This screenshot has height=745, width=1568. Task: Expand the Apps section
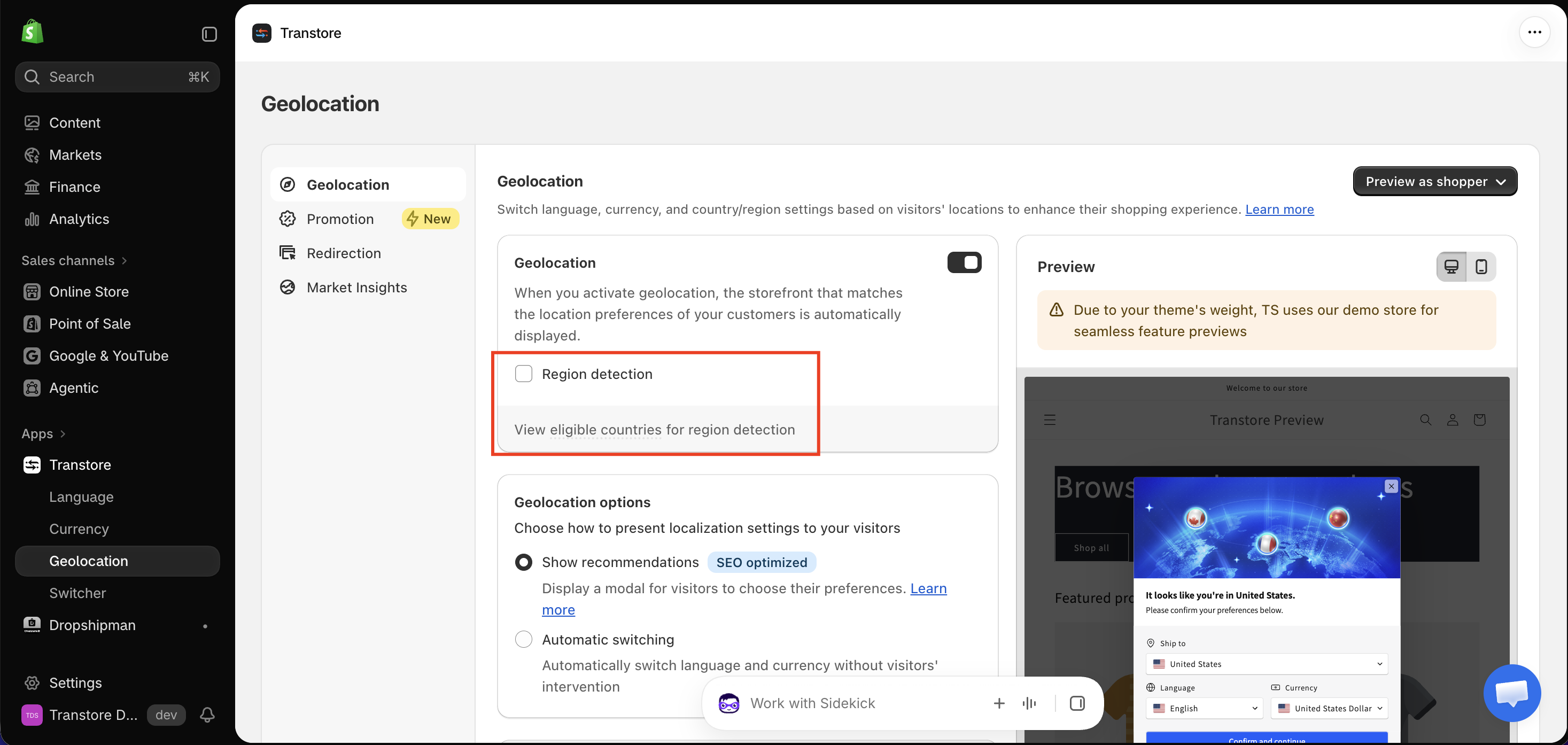click(43, 434)
